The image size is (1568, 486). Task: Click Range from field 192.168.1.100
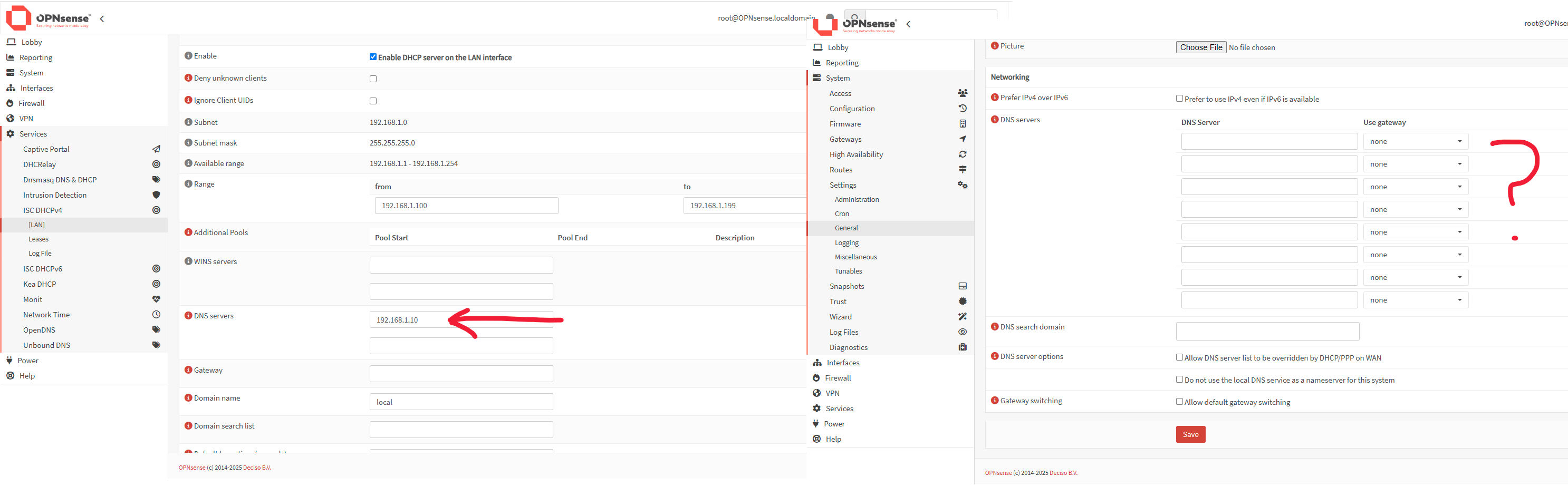pyautogui.click(x=466, y=206)
